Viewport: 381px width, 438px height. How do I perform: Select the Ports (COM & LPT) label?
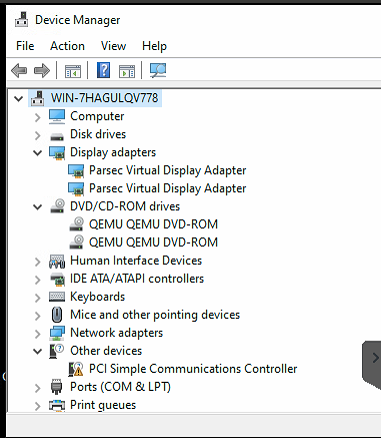120,387
